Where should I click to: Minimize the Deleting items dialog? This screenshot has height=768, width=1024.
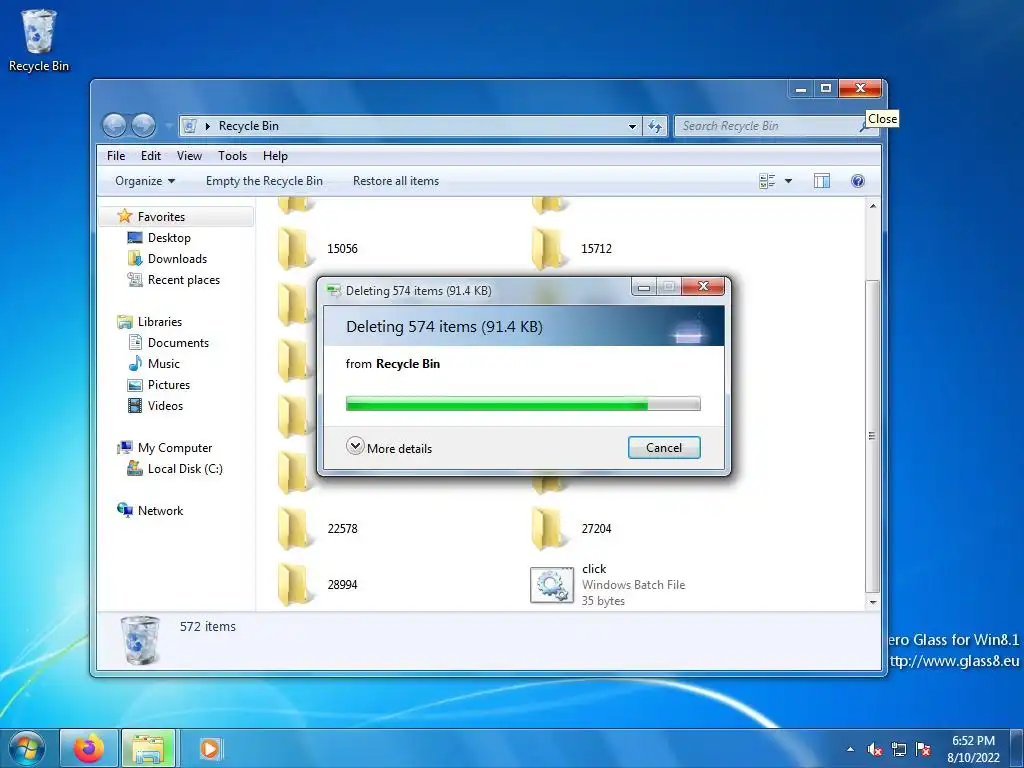(x=643, y=287)
